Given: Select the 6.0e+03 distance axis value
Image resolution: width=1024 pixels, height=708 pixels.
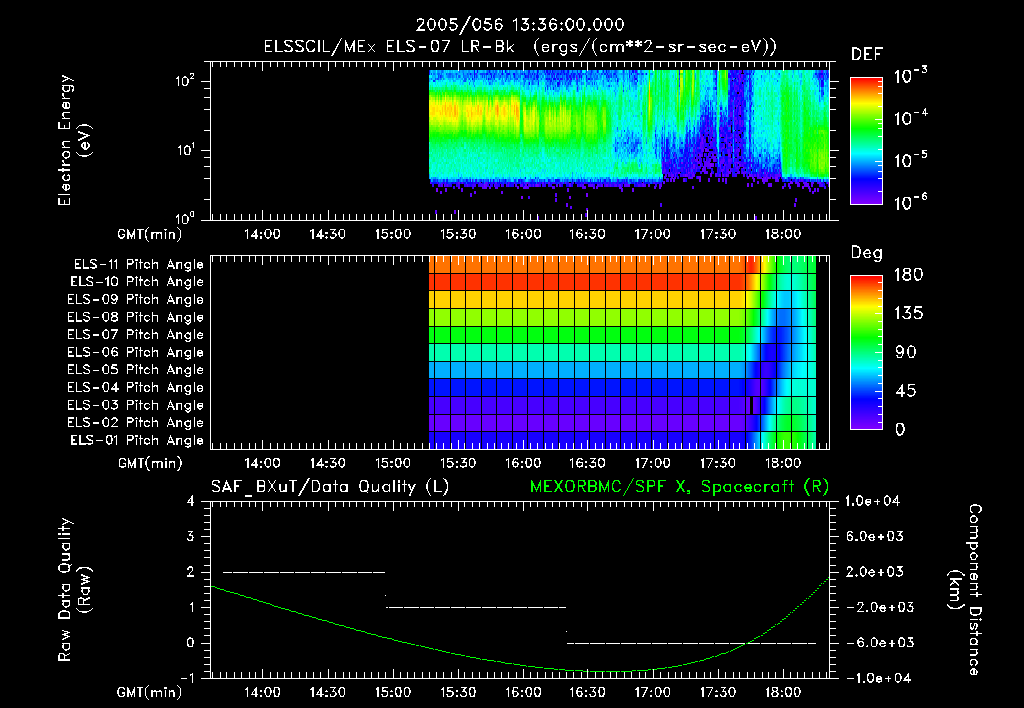Looking at the screenshot, I should [x=874, y=537].
